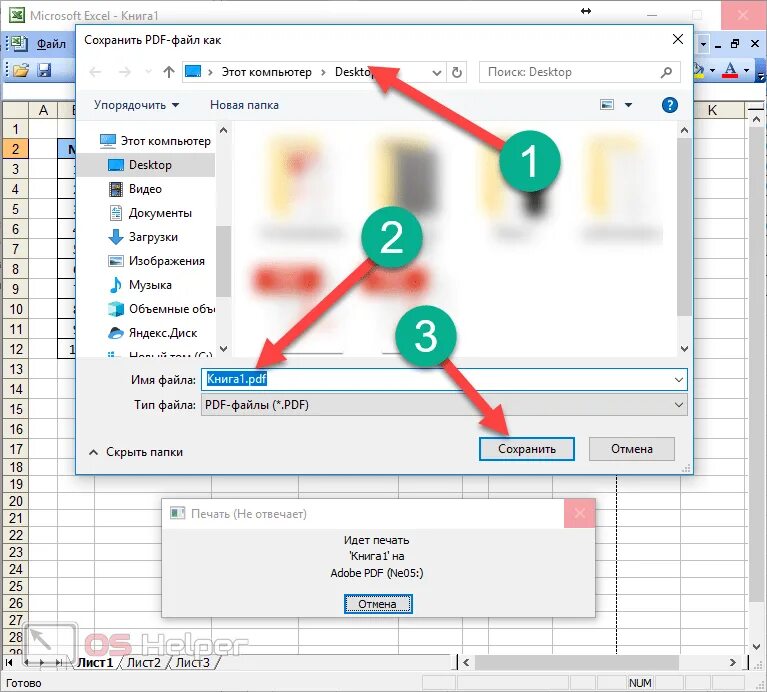Viewport: 767px width, 692px height.
Task: Open the Упорядочить dropdown
Action: 136,105
